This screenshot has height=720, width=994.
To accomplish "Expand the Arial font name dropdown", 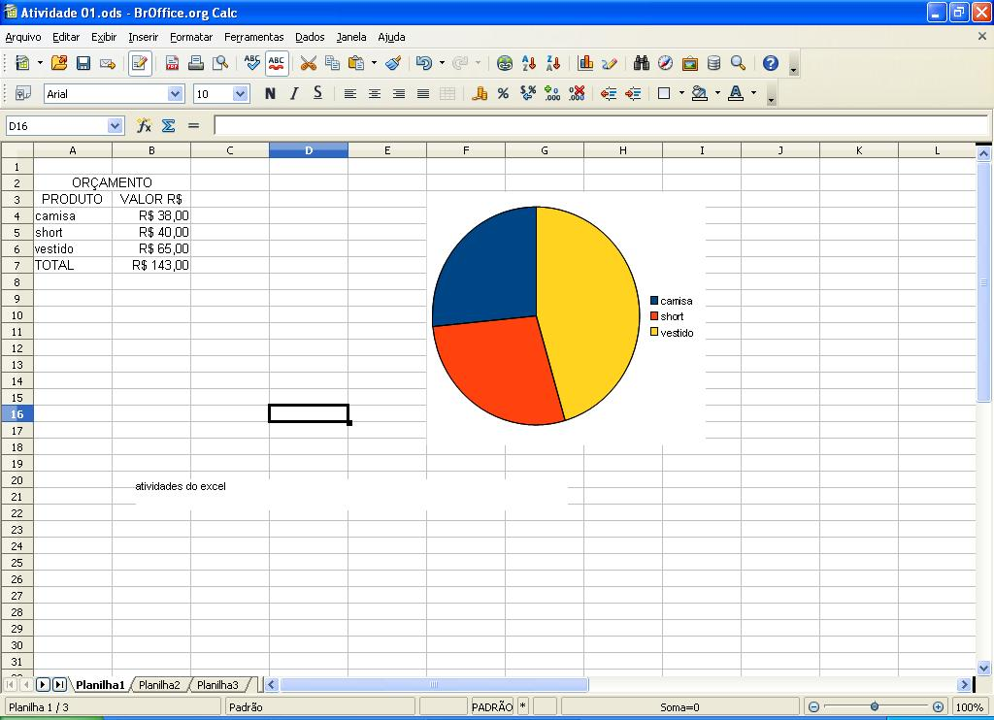I will (176, 94).
